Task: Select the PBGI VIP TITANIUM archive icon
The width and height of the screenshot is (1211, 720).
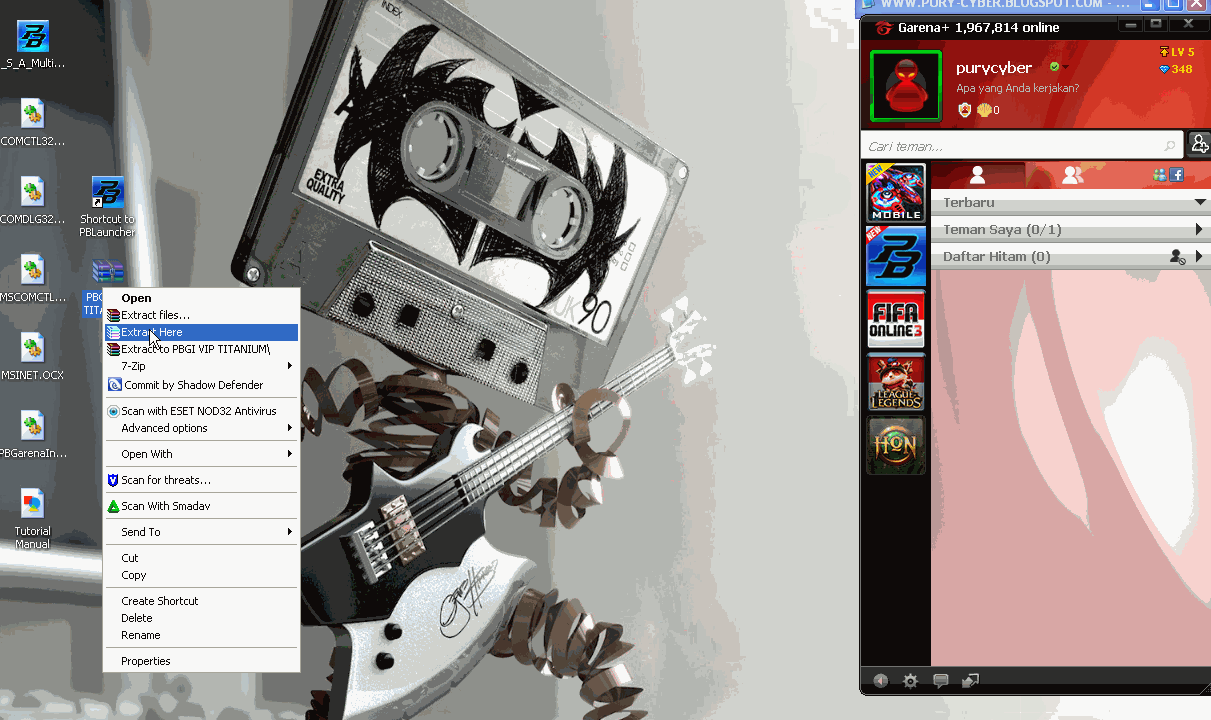Action: tap(107, 271)
